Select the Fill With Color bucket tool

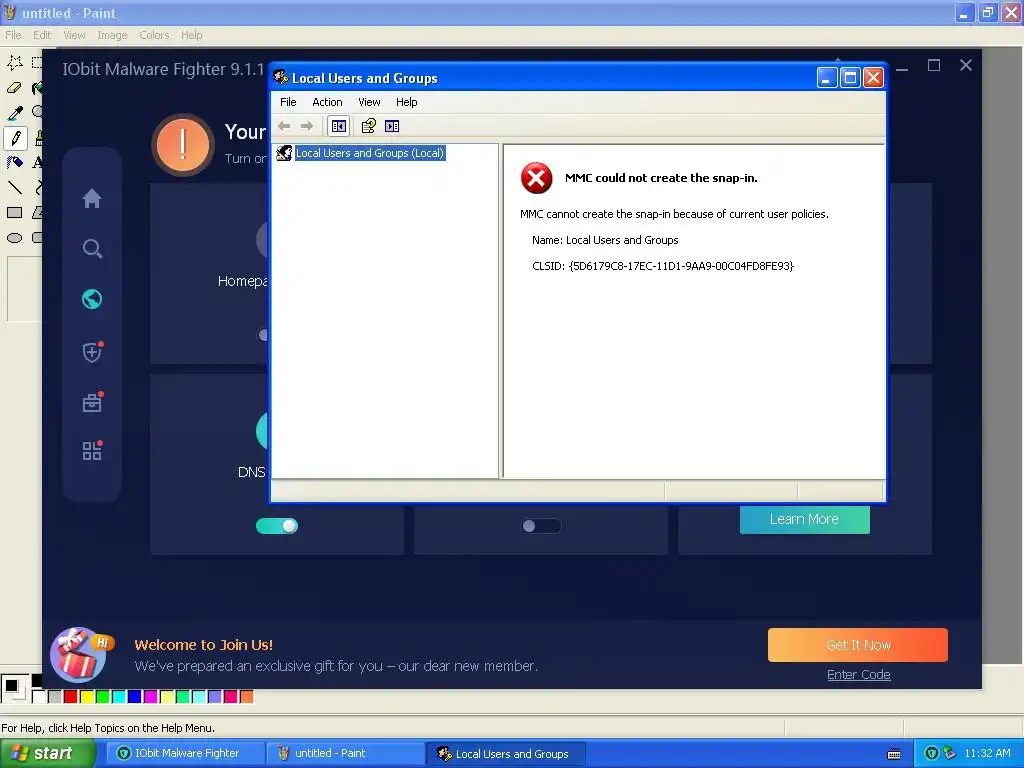[x=38, y=88]
